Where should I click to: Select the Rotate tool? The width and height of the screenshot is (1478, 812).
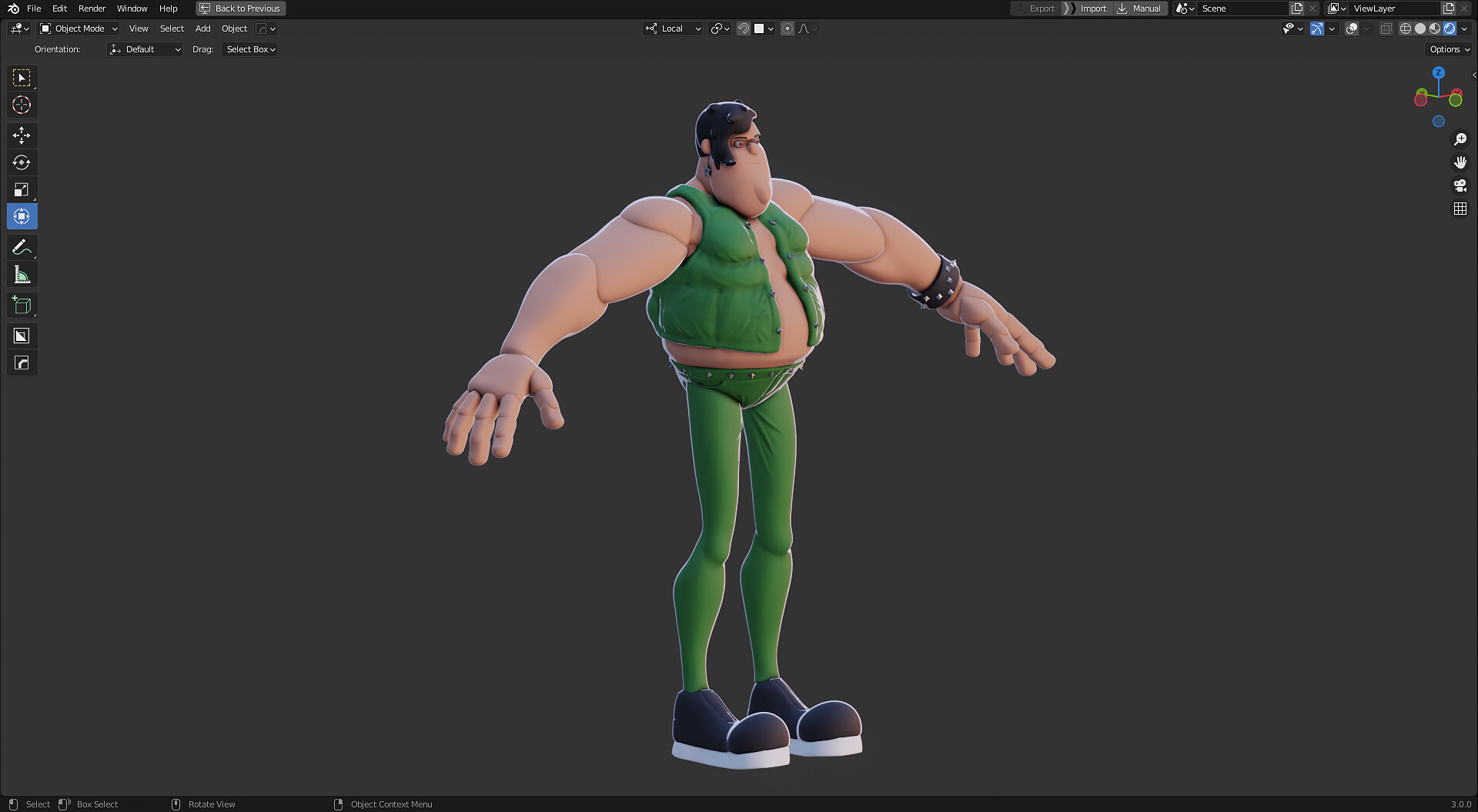[22, 162]
